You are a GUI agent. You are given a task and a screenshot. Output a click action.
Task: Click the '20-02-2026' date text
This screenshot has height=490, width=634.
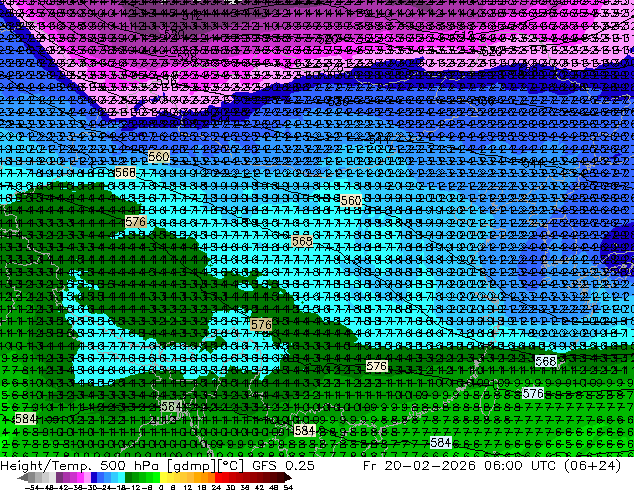click(430, 466)
